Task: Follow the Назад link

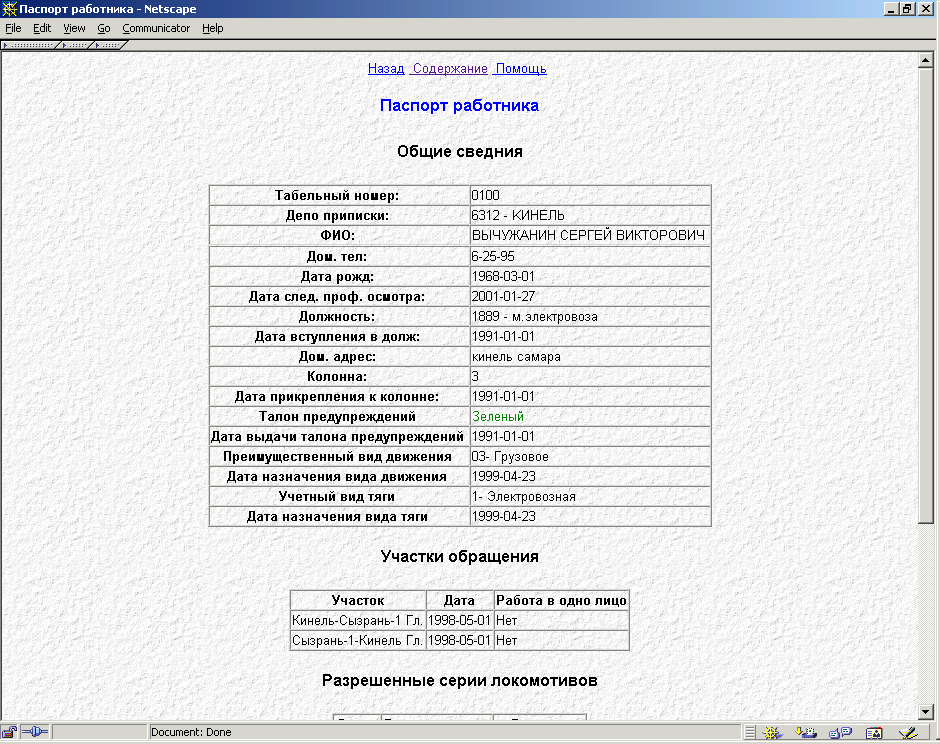Action: (x=386, y=68)
